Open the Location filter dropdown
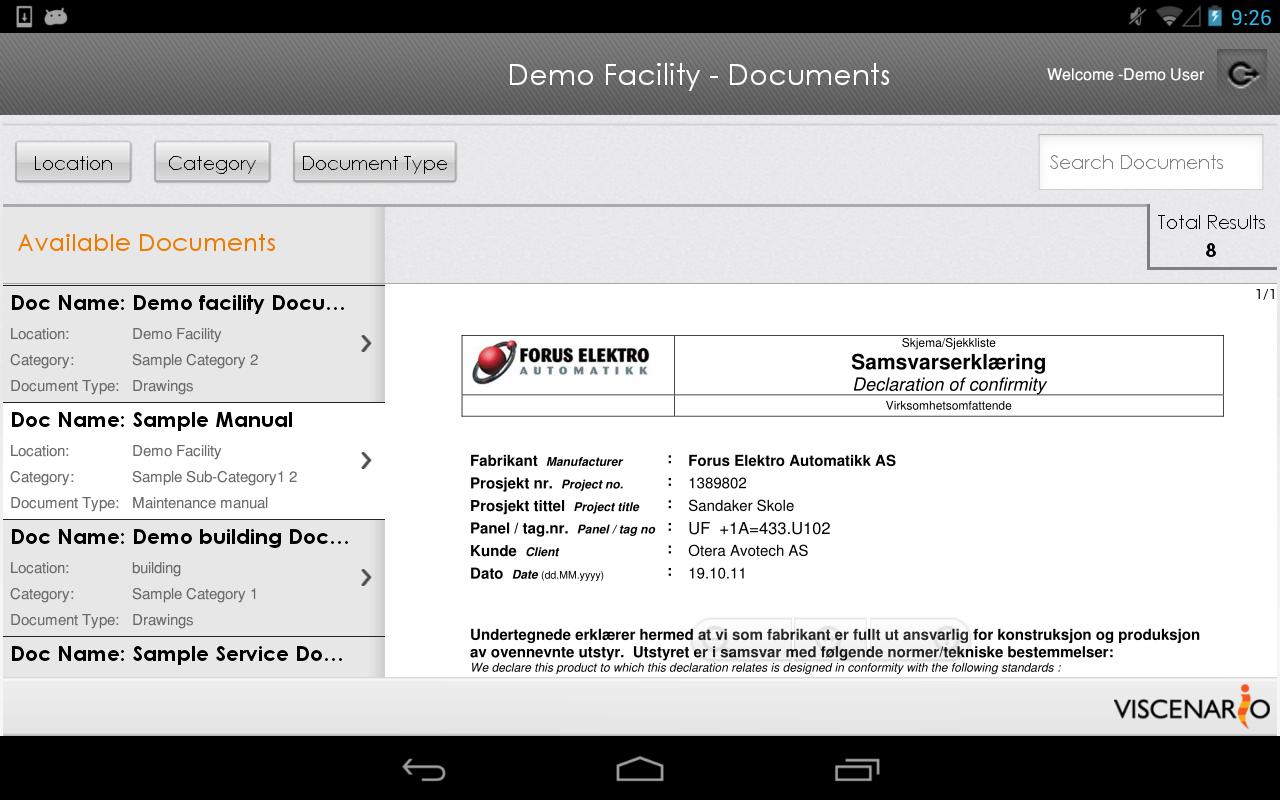Image resolution: width=1280 pixels, height=800 pixels. (x=73, y=163)
